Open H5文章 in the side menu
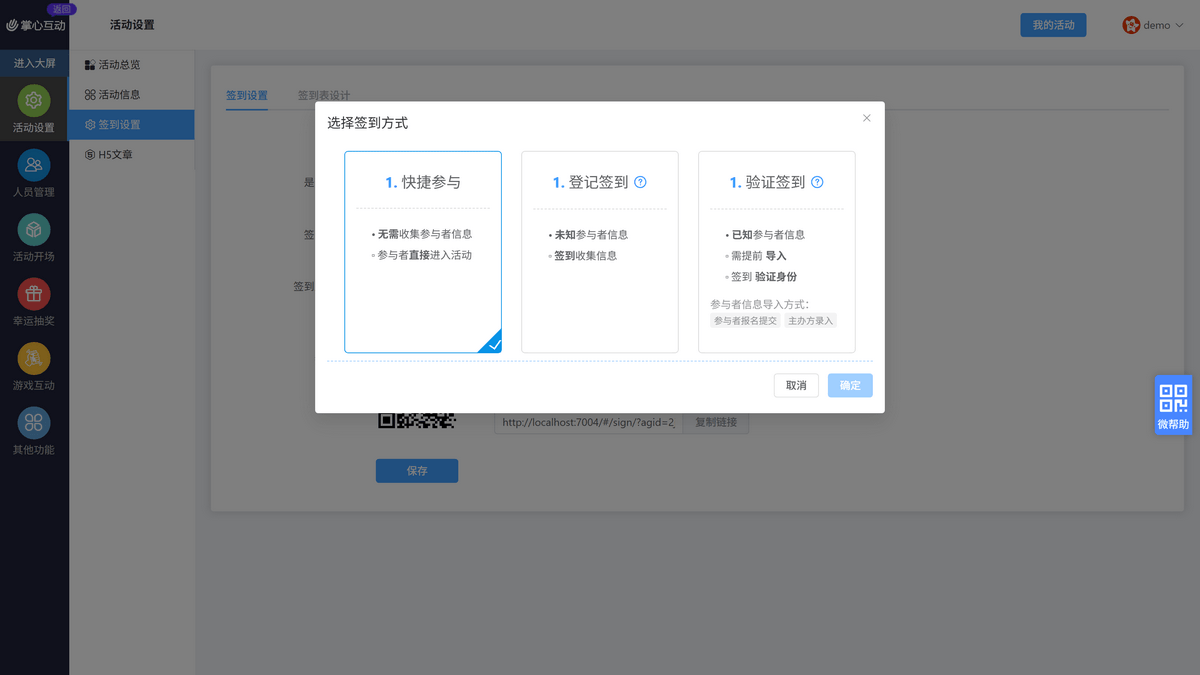This screenshot has height=675, width=1200. pos(131,155)
